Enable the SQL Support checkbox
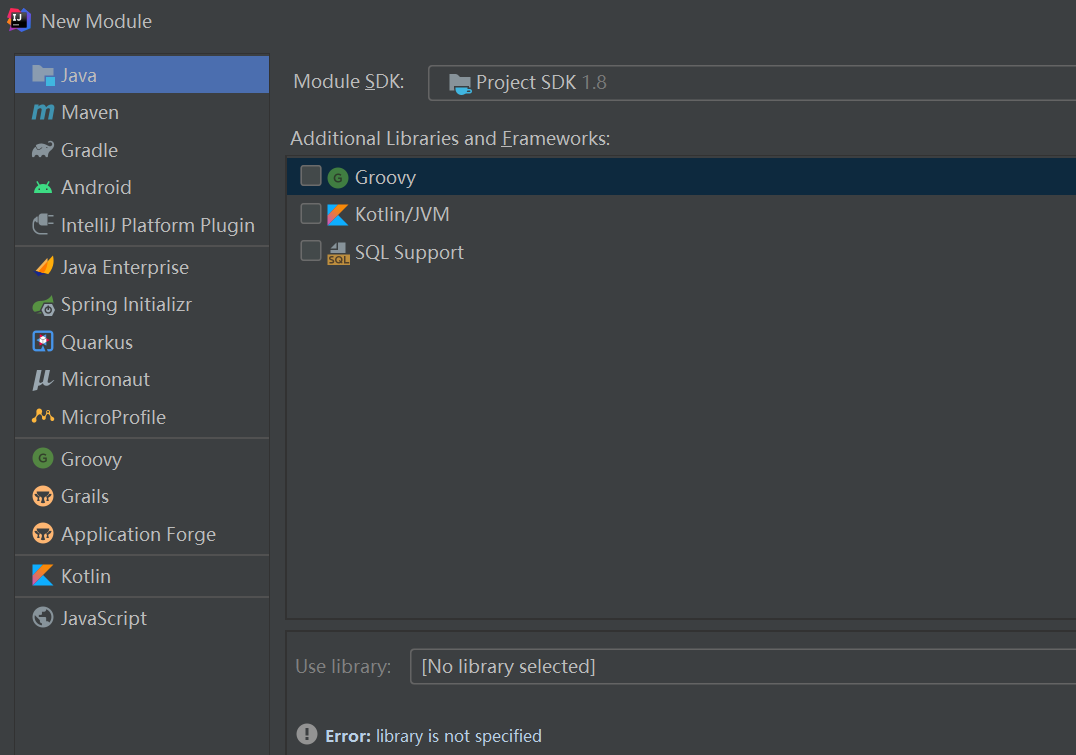The height and width of the screenshot is (755, 1076). [311, 251]
